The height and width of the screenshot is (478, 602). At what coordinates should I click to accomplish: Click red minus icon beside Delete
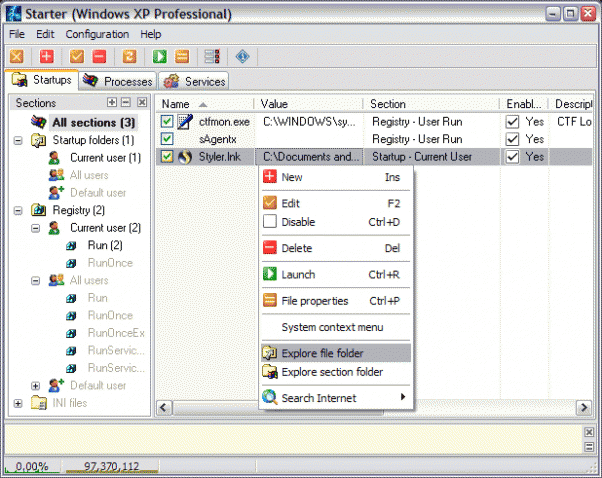[x=270, y=248]
